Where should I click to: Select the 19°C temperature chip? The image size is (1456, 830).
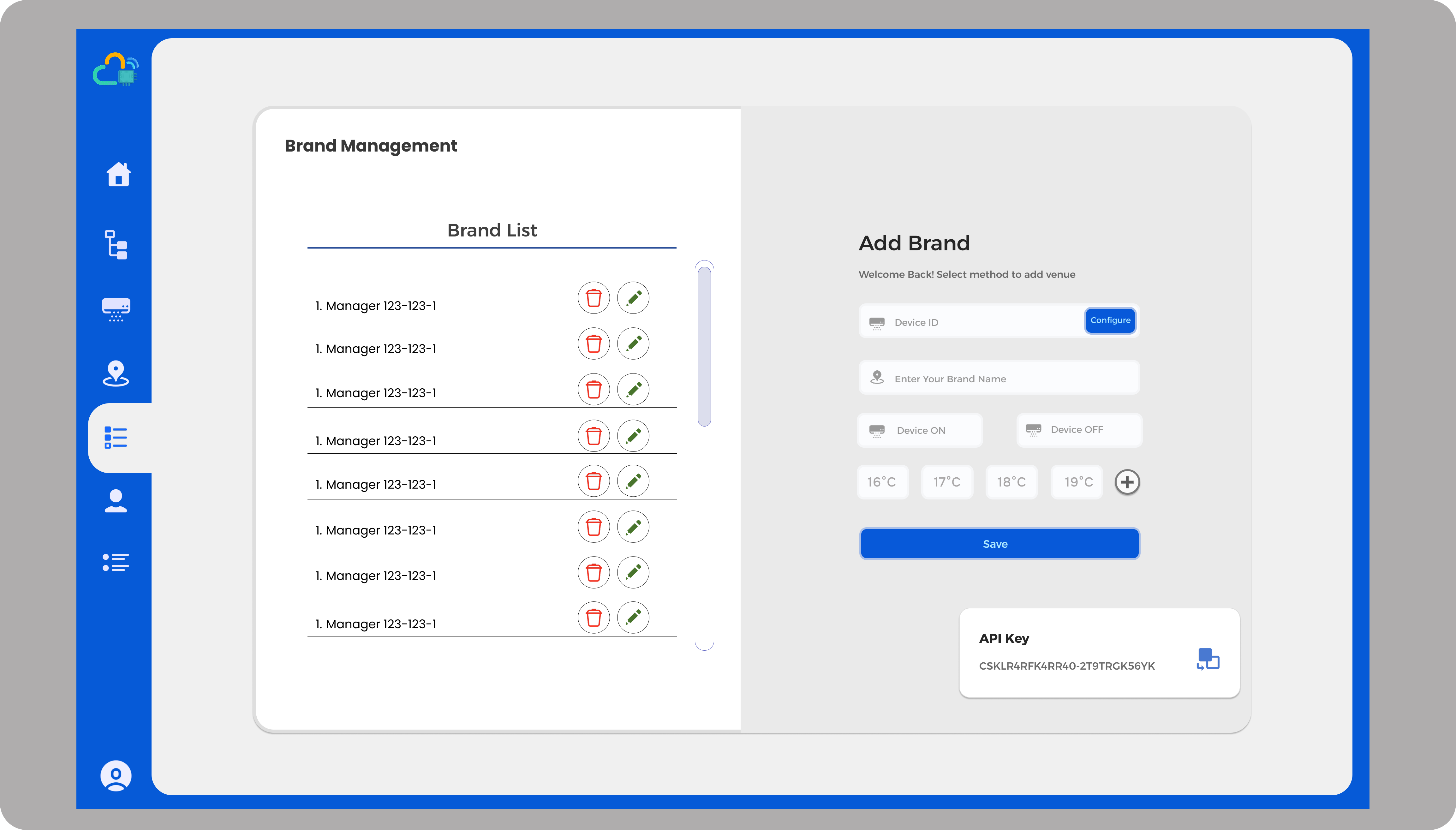(x=1077, y=482)
